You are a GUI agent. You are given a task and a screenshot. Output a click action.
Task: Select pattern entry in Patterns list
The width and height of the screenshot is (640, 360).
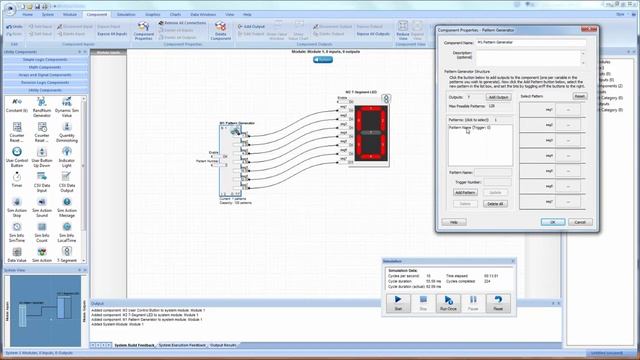tap(470, 128)
